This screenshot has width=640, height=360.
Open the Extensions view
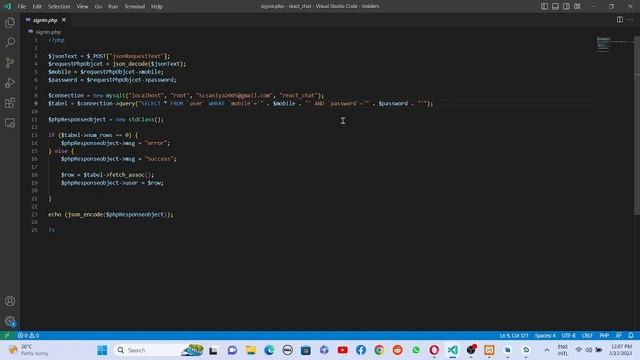pos(10,102)
